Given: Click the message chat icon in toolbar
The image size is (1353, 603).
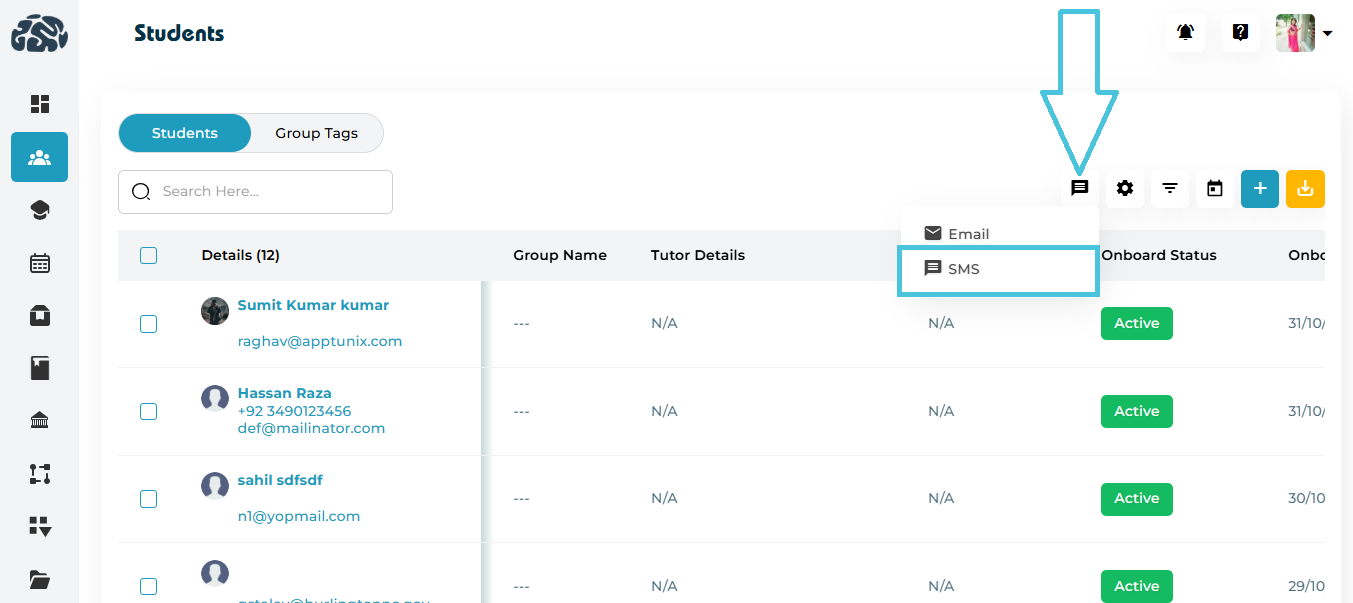Looking at the screenshot, I should [x=1079, y=188].
